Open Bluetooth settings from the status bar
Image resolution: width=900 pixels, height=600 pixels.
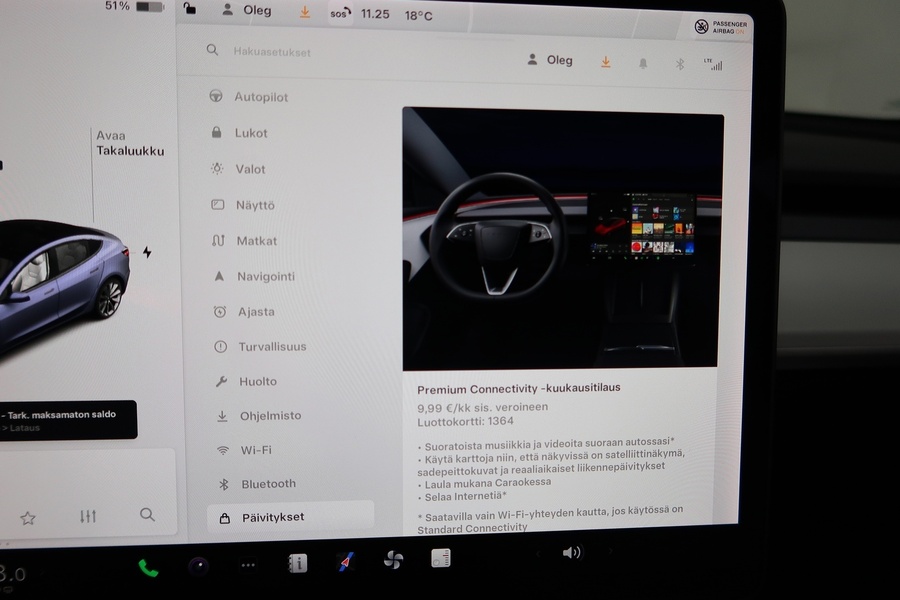pos(680,63)
